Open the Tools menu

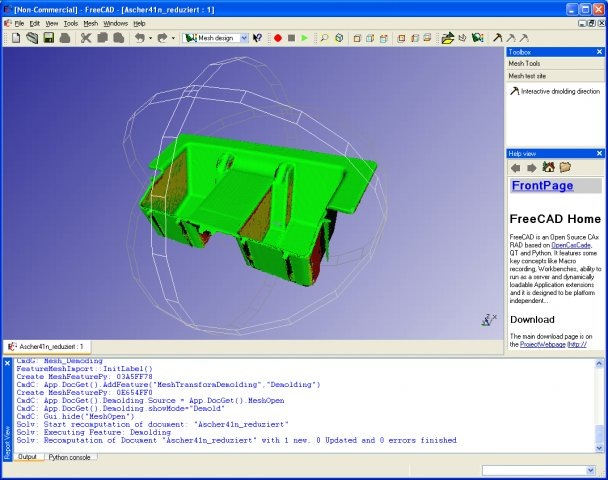click(71, 24)
